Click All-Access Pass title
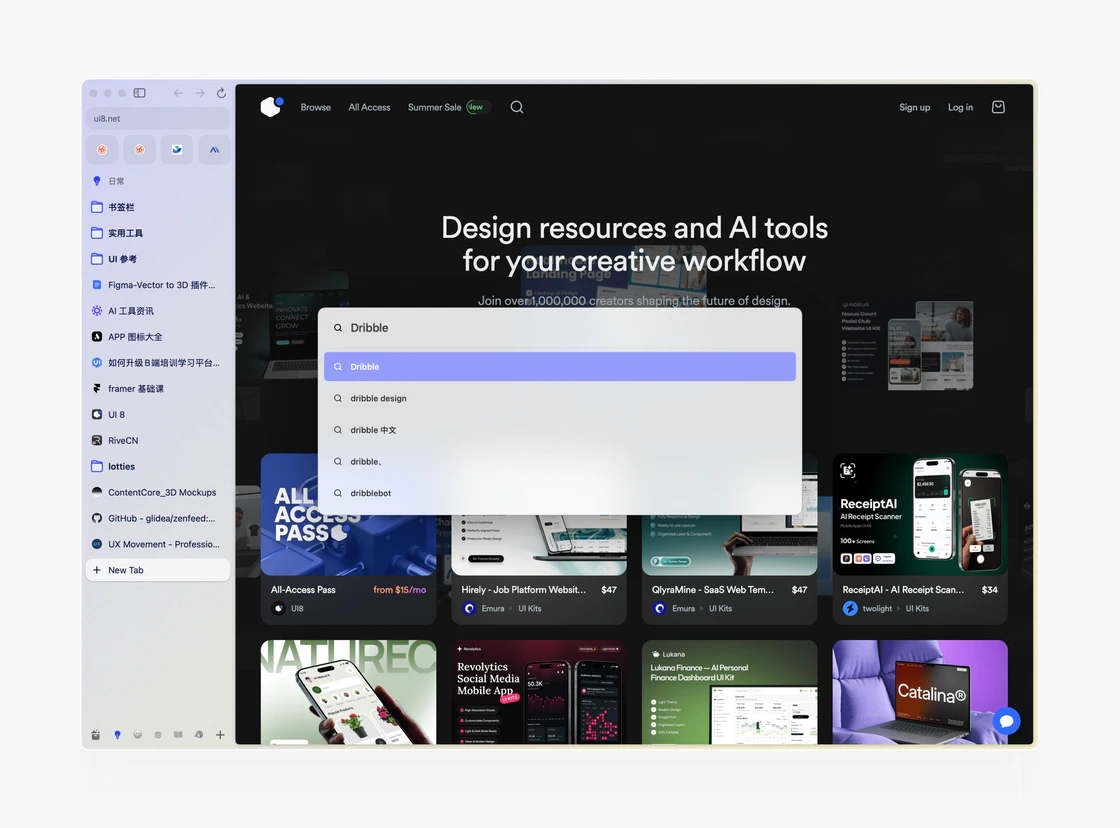The height and width of the screenshot is (828, 1120). (303, 590)
